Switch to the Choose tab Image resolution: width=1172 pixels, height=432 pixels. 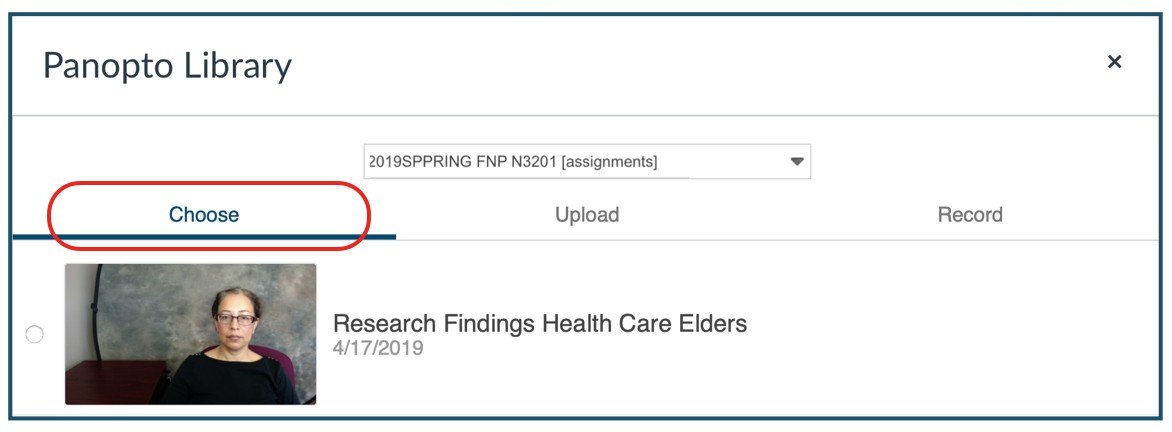[204, 215]
